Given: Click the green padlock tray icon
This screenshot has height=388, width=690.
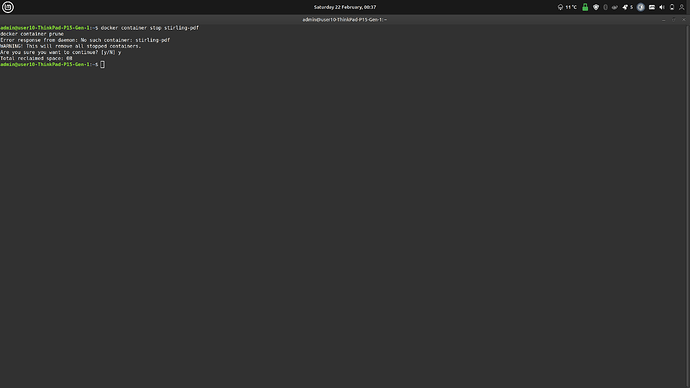Looking at the screenshot, I should 585,7.
